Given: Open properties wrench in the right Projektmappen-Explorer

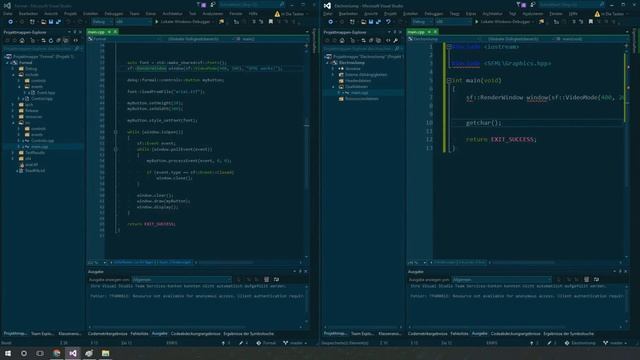Looking at the screenshot, I should (x=396, y=40).
